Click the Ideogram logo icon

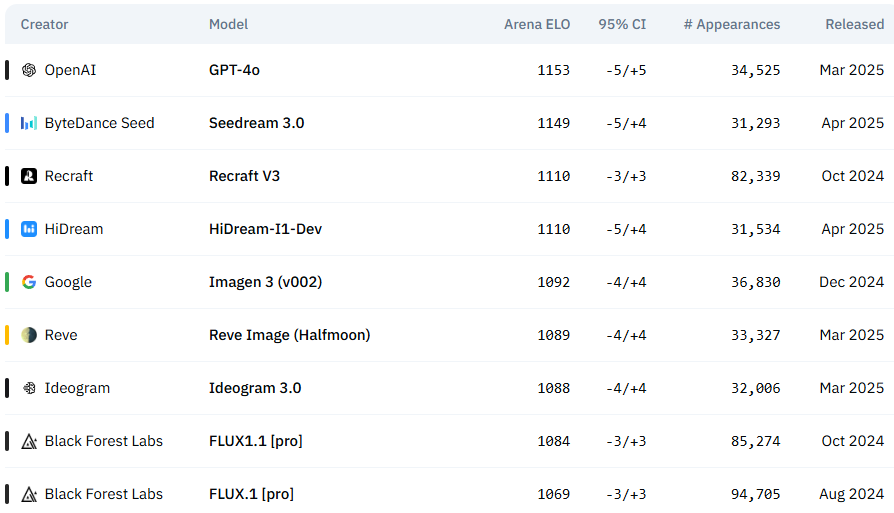tap(29, 388)
